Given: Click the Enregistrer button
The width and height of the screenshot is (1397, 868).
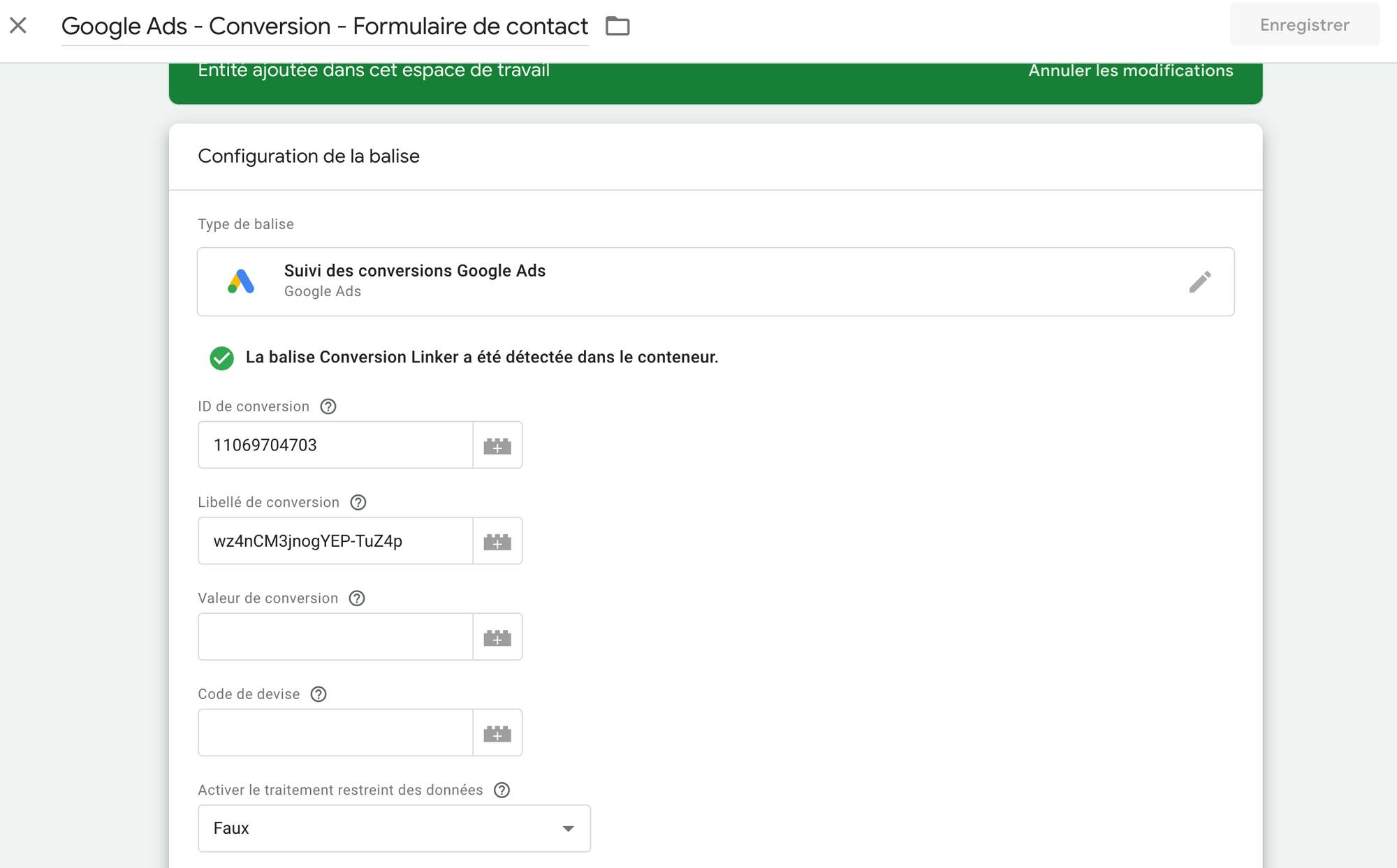Looking at the screenshot, I should 1305,25.
